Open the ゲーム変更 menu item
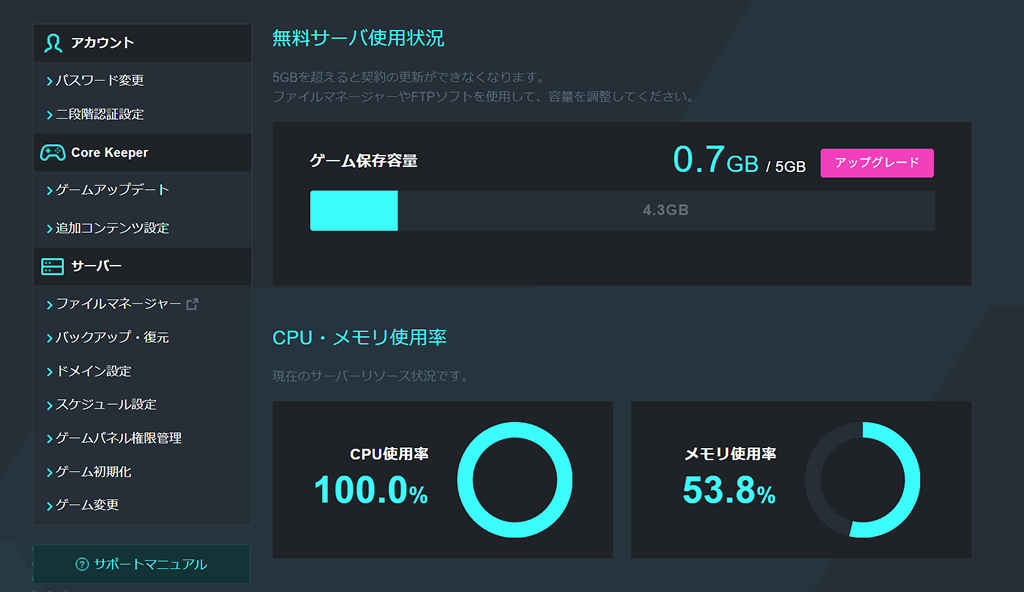Image resolution: width=1024 pixels, height=592 pixels. 87,505
